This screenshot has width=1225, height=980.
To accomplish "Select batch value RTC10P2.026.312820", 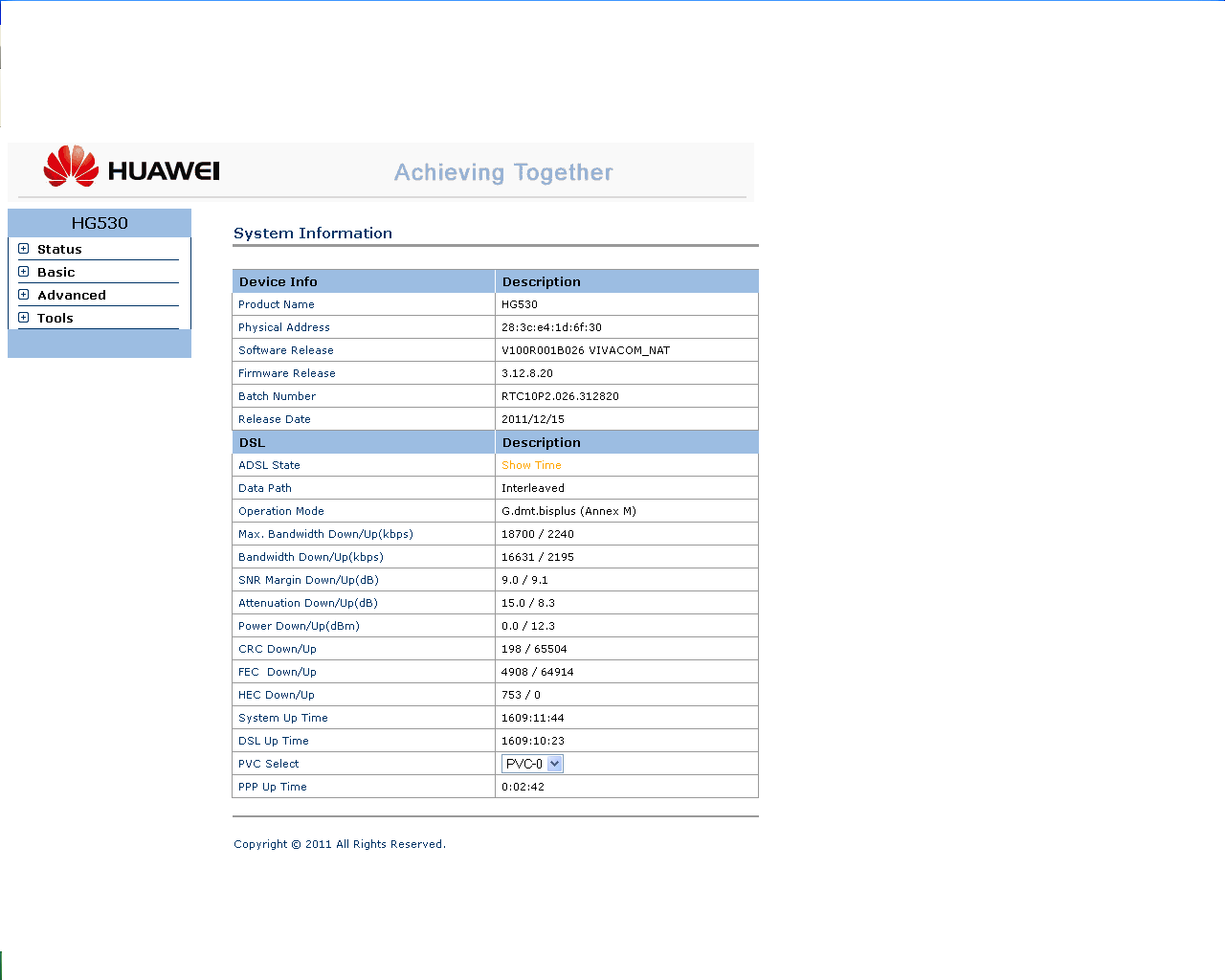I will click(561, 396).
